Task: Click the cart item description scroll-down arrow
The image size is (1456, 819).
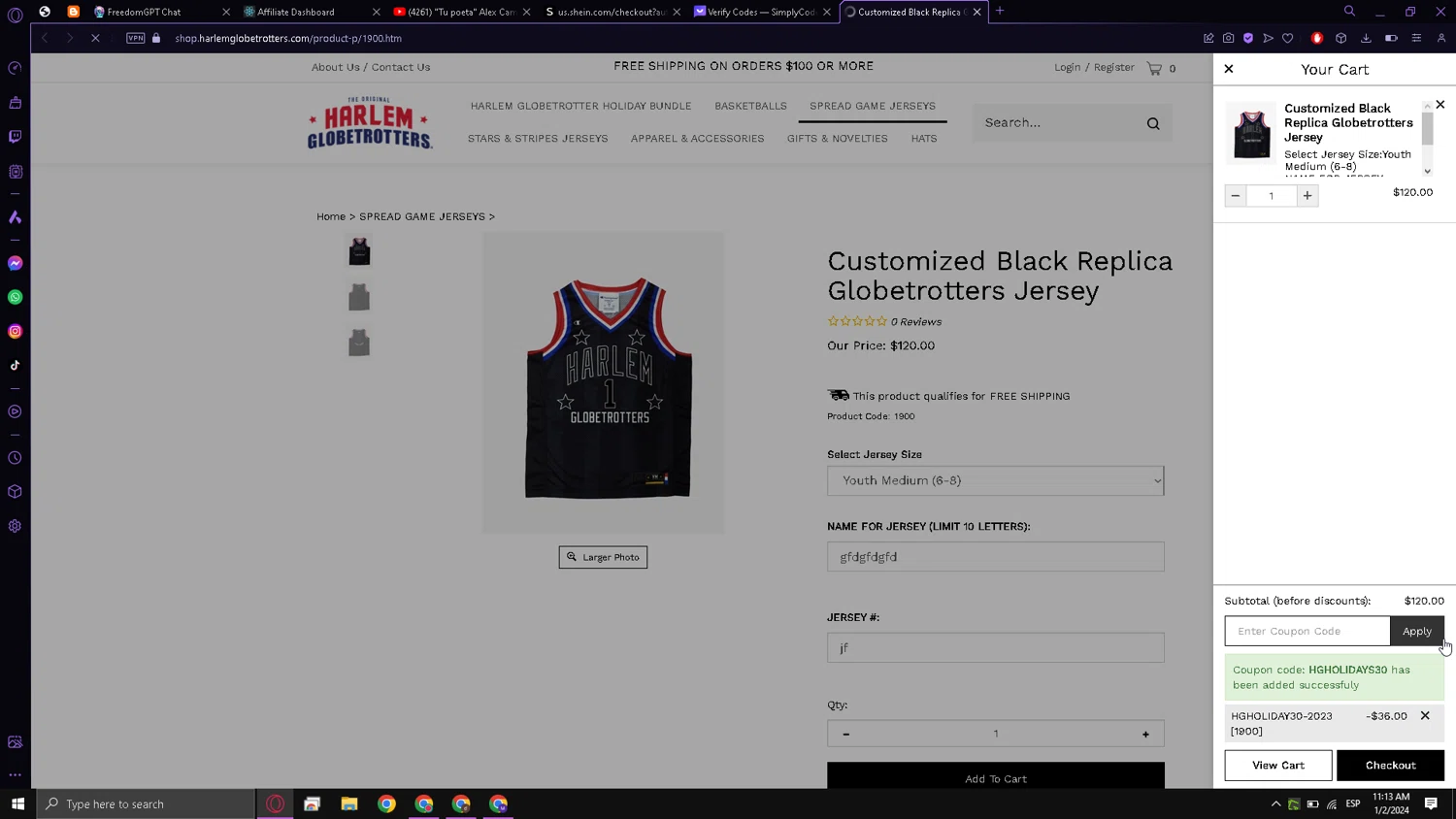Action: pos(1427,171)
